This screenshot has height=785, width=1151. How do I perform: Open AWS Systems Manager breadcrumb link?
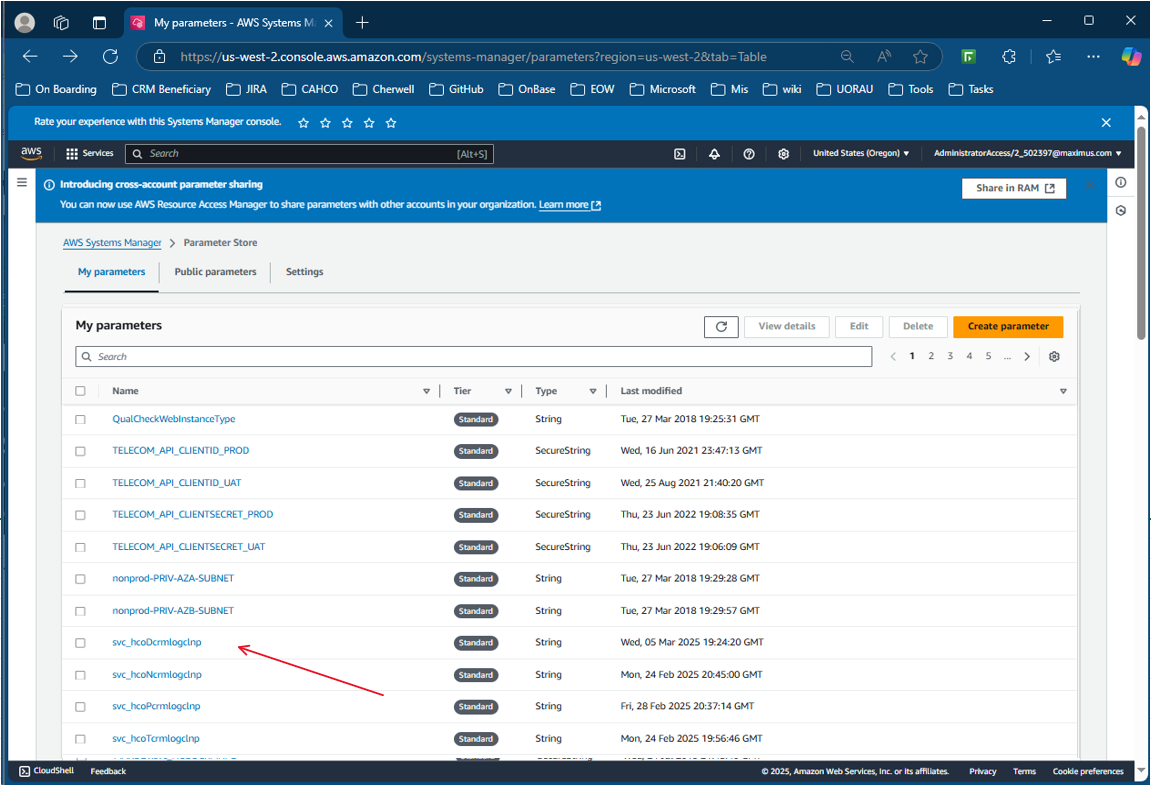(112, 242)
